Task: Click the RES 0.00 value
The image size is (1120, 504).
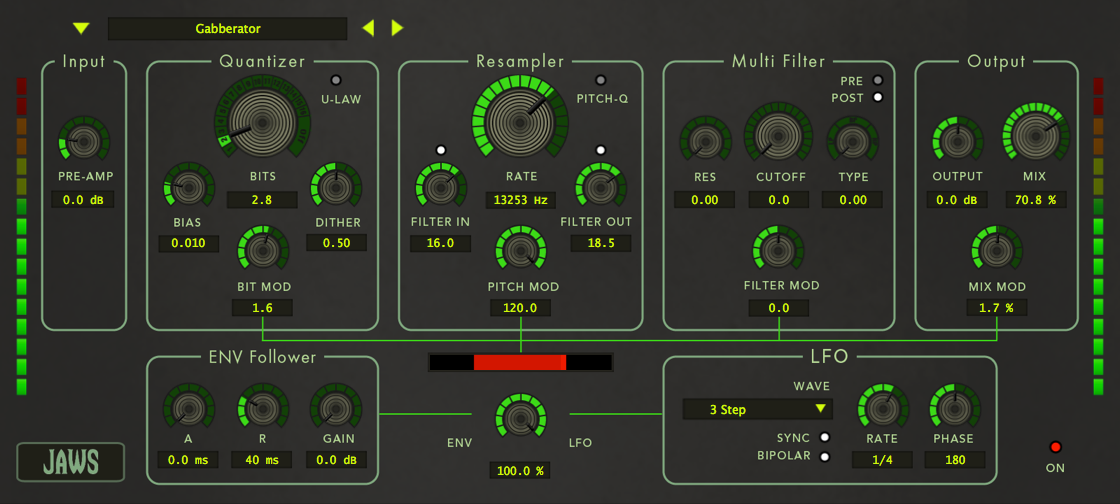Action: 705,200
